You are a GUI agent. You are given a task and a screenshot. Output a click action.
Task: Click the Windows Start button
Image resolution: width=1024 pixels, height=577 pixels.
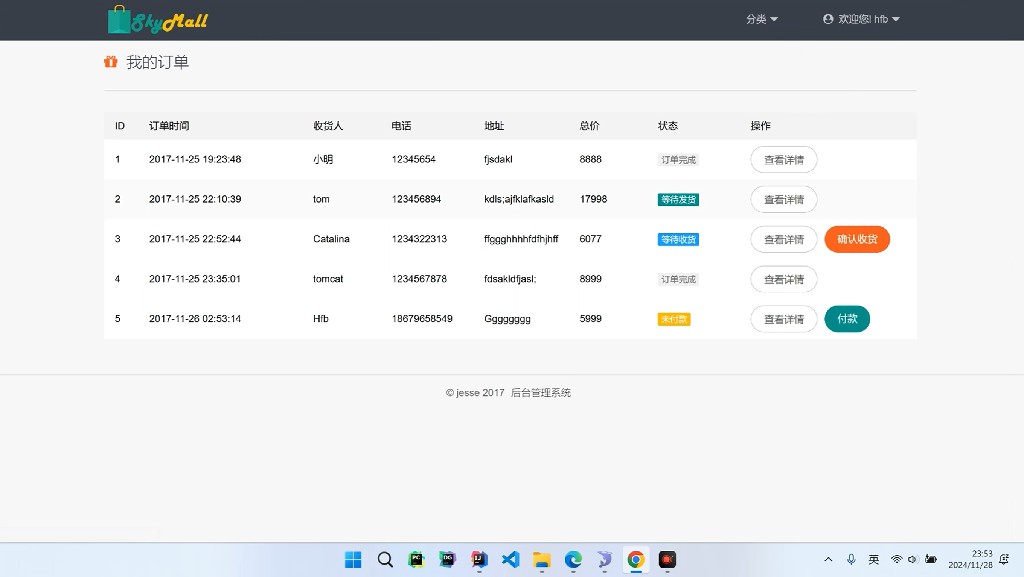(353, 560)
